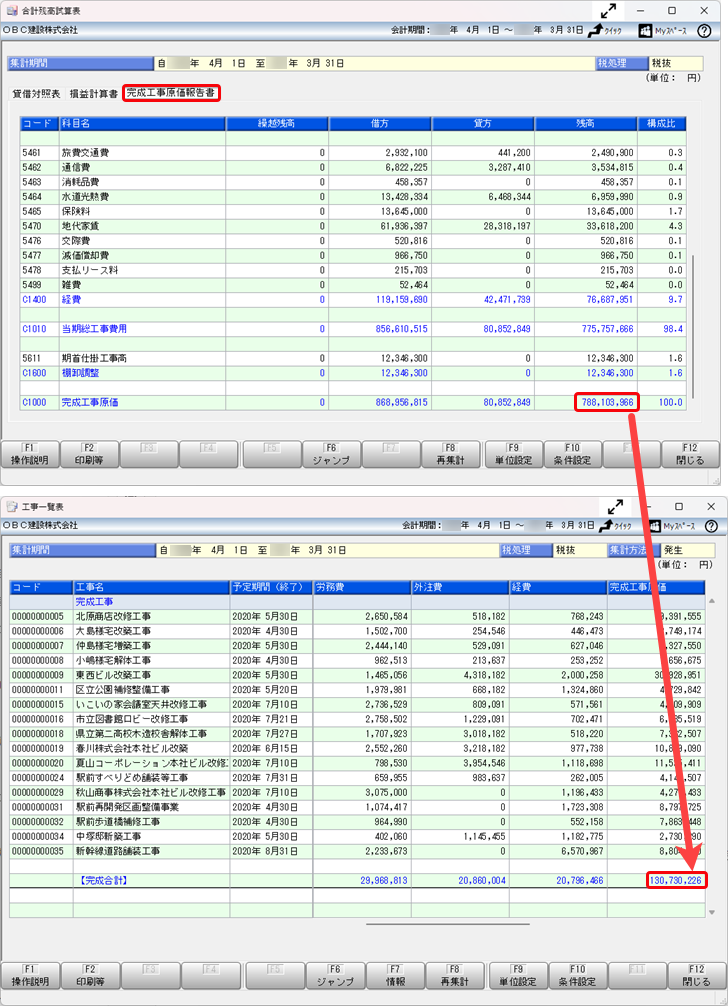Click the expand arrows icon in 合計残高試算表 window
The width and height of the screenshot is (728, 1007).
click(x=608, y=11)
